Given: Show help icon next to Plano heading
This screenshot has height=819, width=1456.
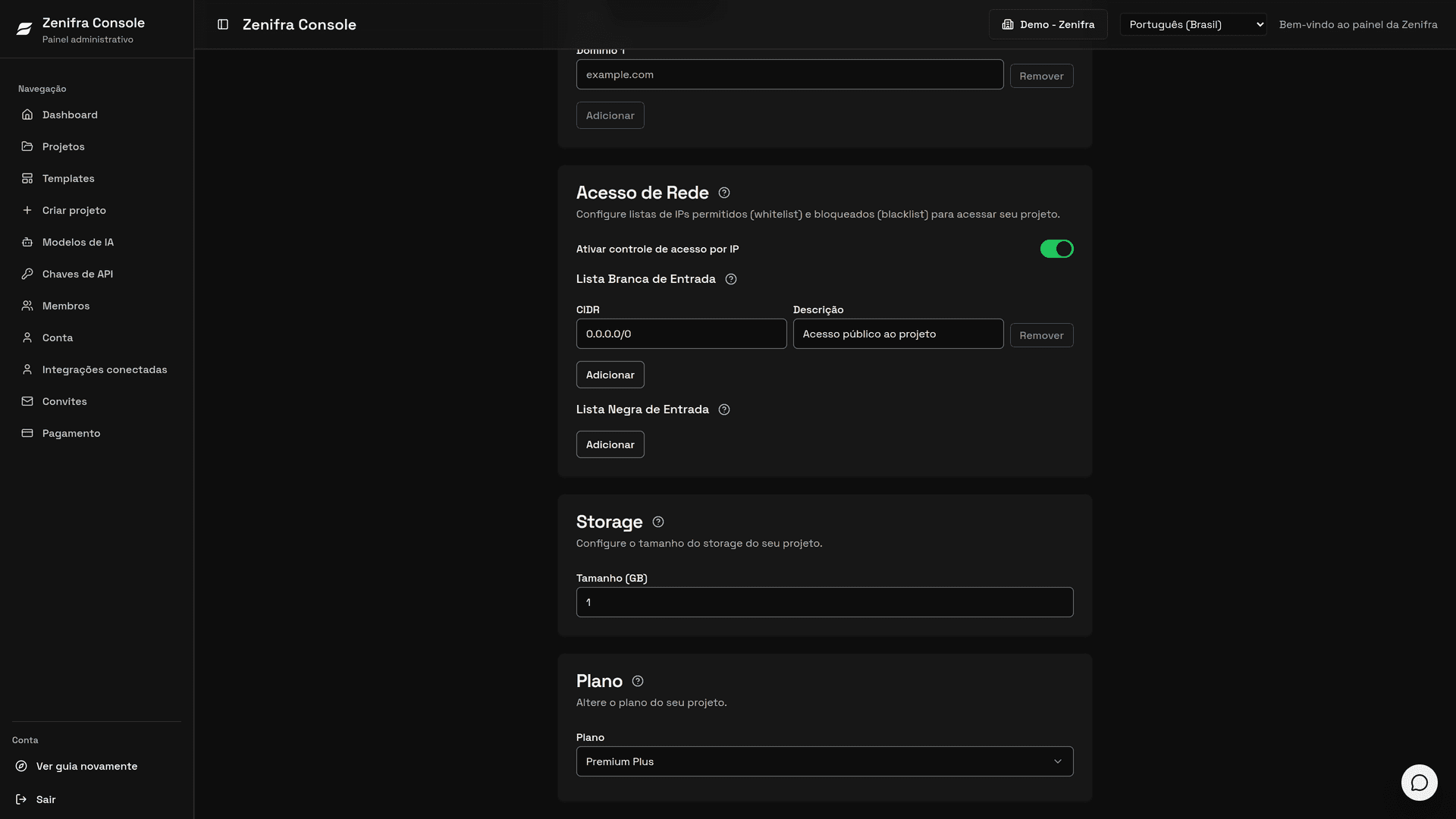Looking at the screenshot, I should point(638,681).
